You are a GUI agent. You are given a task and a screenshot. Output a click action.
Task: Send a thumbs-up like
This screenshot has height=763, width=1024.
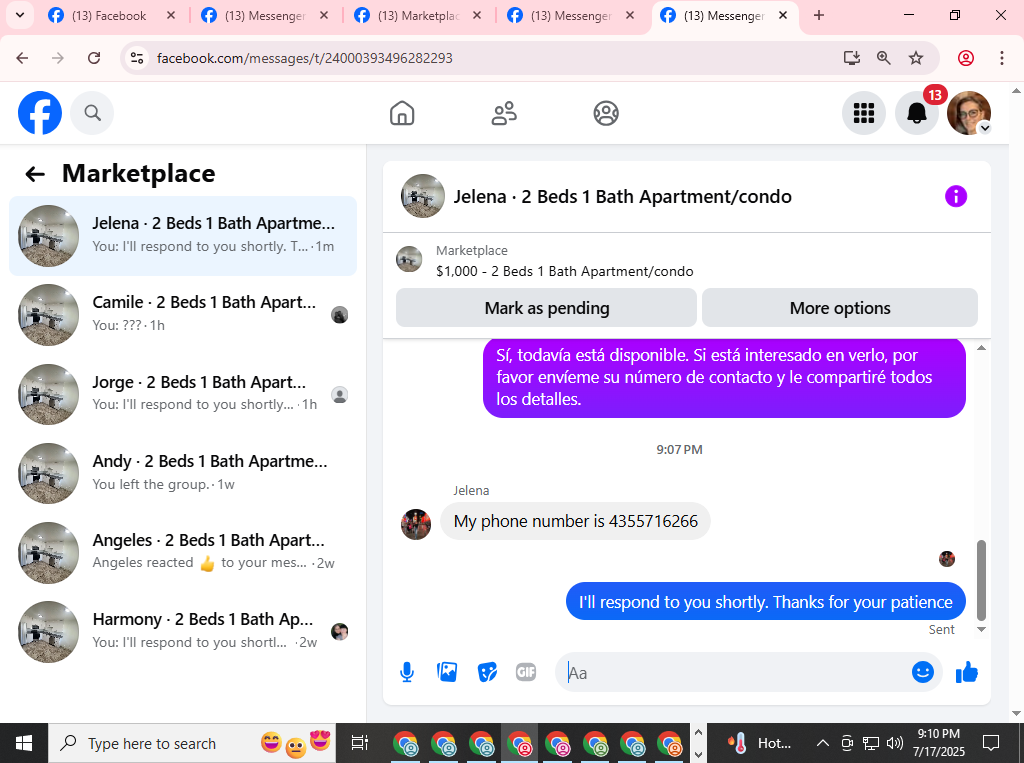tap(967, 672)
